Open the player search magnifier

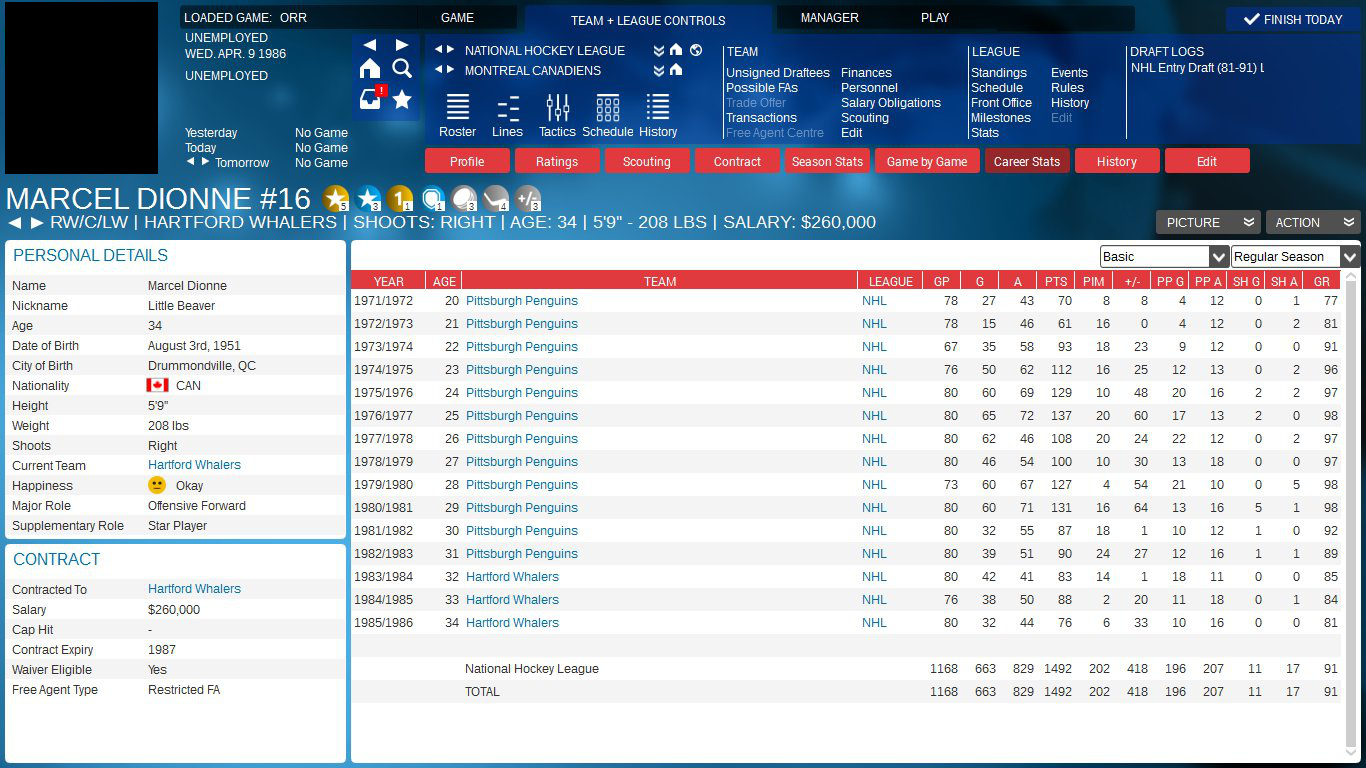point(402,68)
